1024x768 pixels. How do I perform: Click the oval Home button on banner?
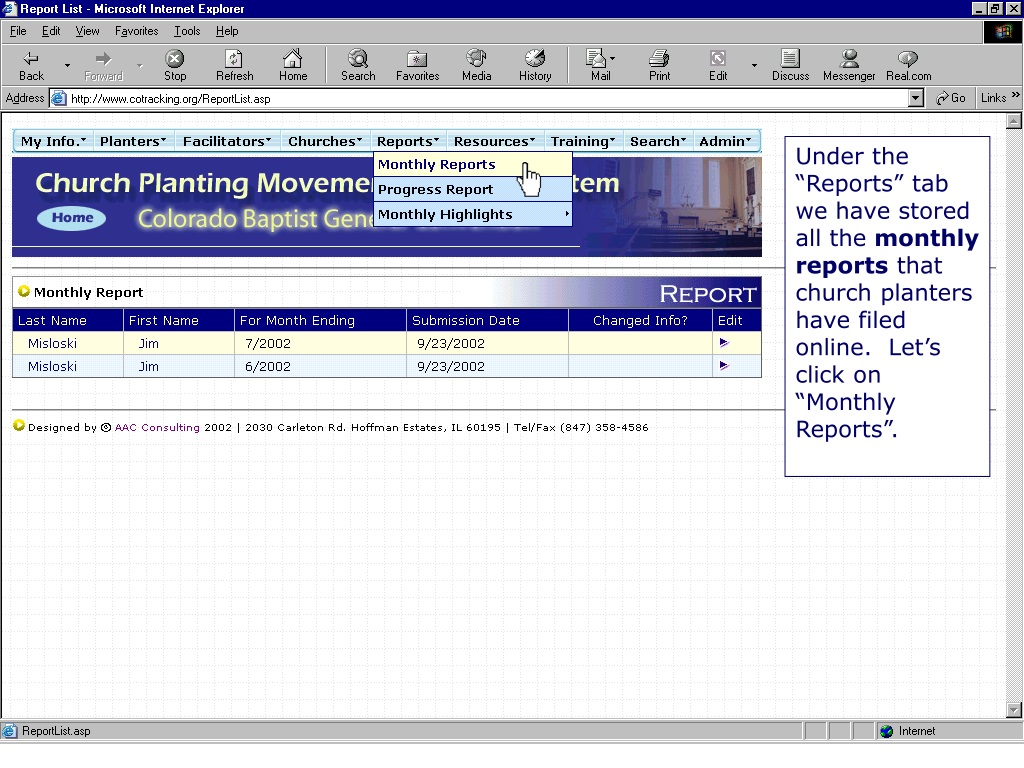pyautogui.click(x=72, y=217)
